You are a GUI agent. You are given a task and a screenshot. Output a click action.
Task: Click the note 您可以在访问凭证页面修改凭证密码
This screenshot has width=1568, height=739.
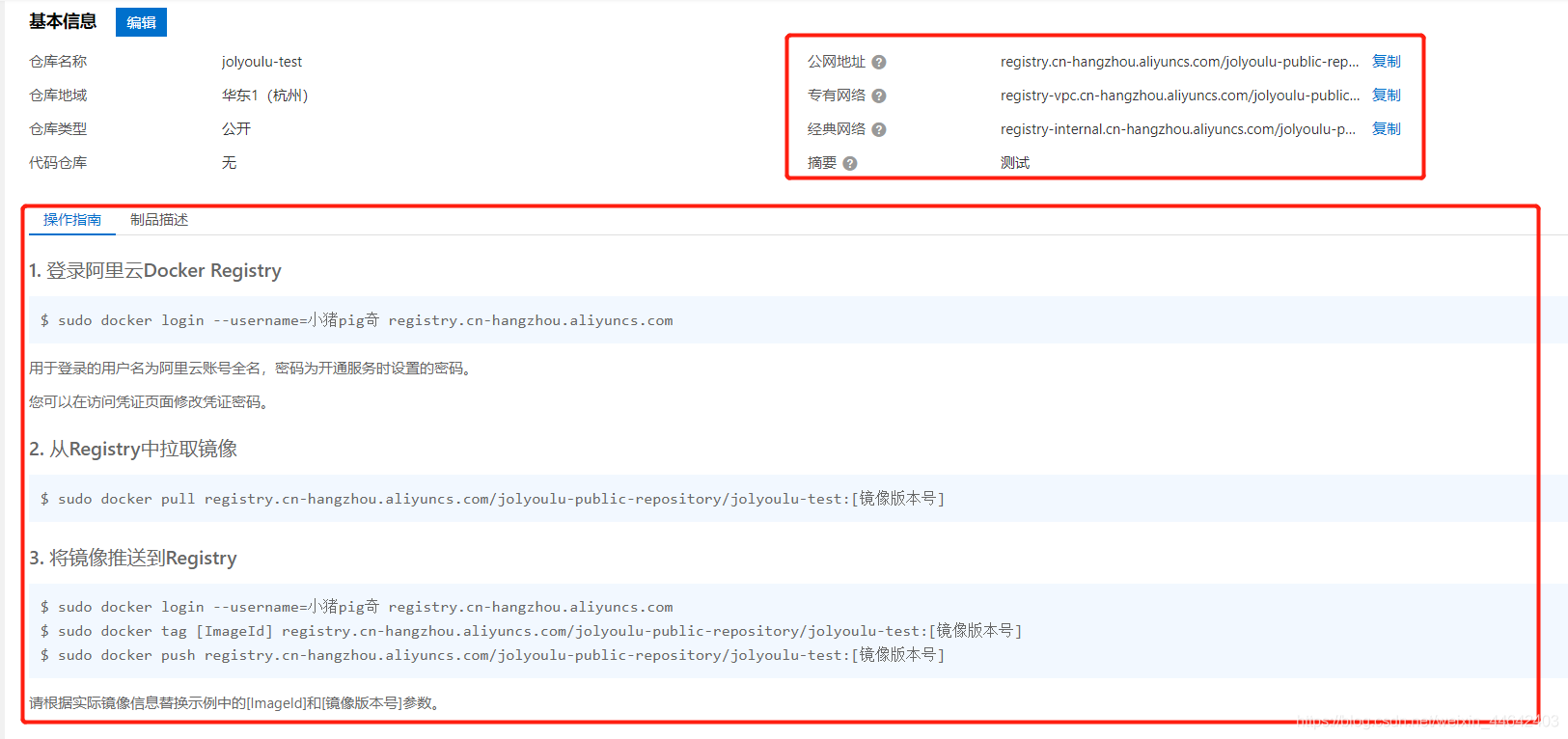coord(151,402)
